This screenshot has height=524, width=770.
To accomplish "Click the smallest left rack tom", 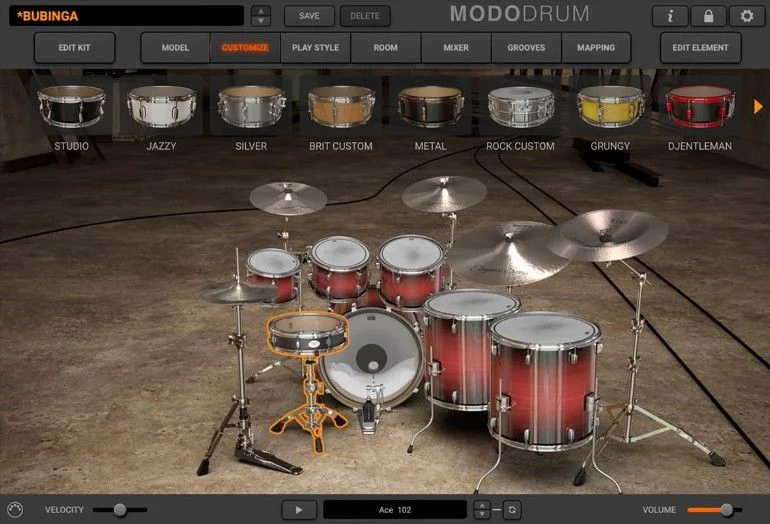I will click(x=273, y=275).
